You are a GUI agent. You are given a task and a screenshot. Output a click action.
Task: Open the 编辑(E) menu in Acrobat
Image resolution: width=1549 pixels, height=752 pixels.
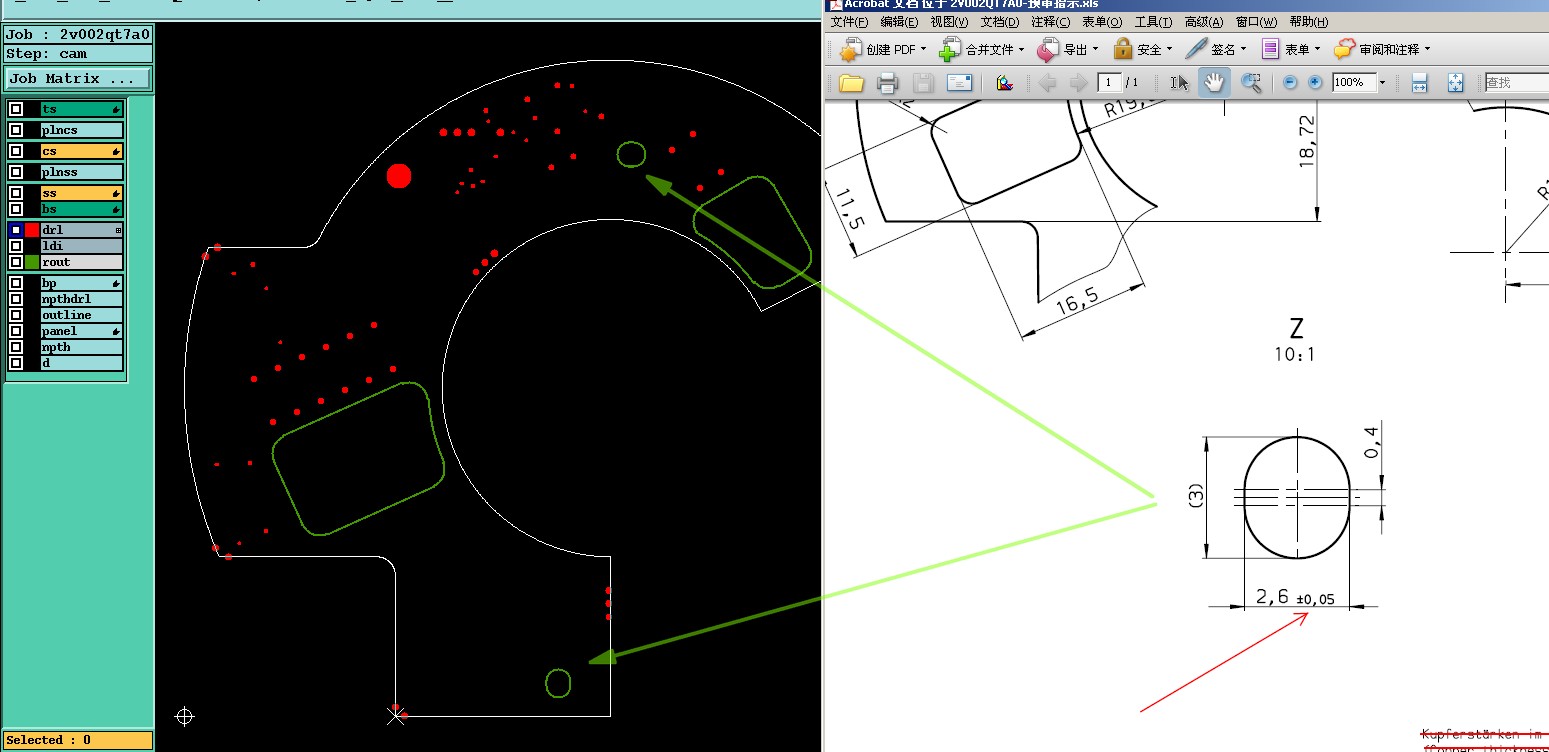coord(900,22)
